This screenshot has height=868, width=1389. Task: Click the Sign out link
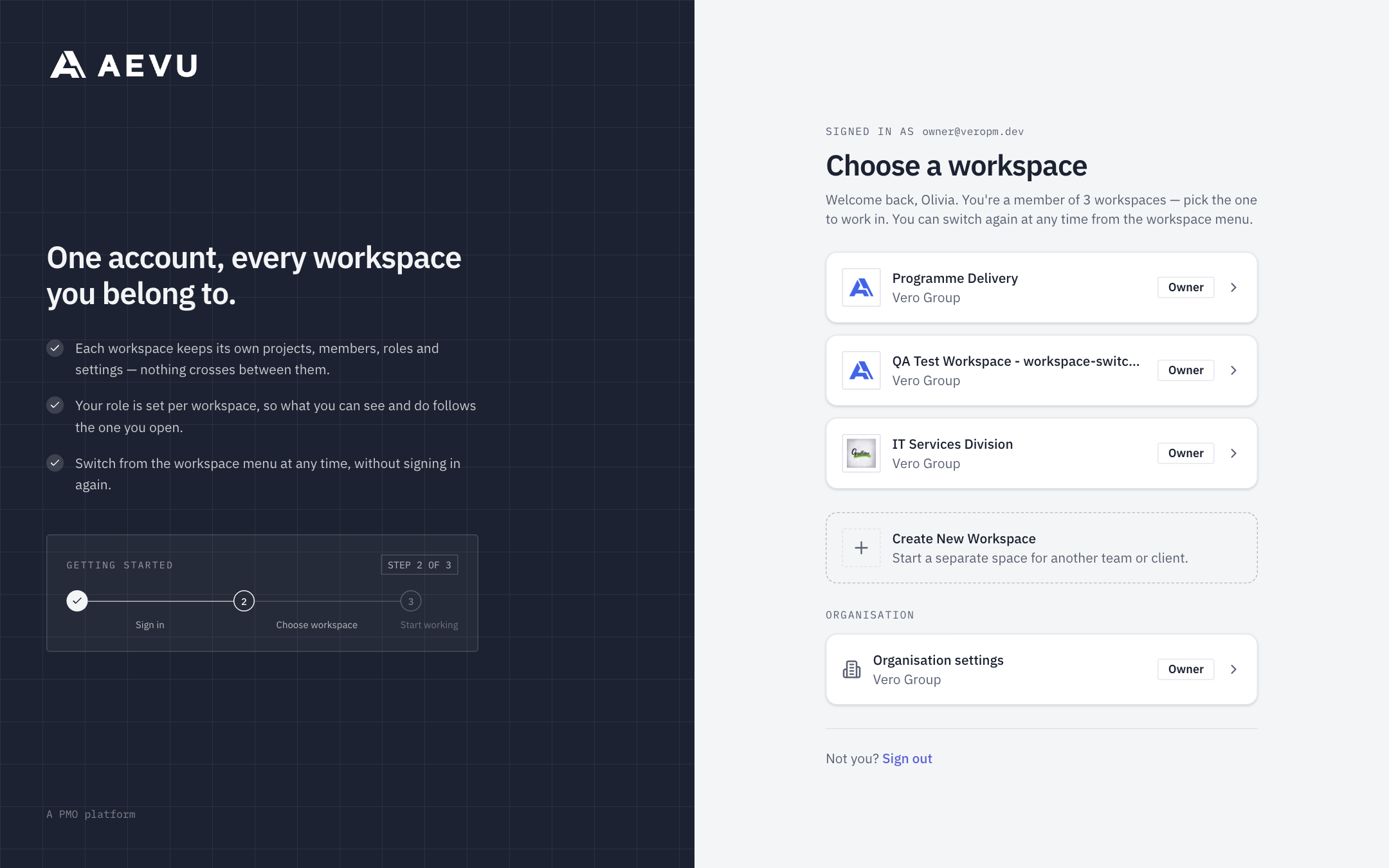[x=907, y=759]
